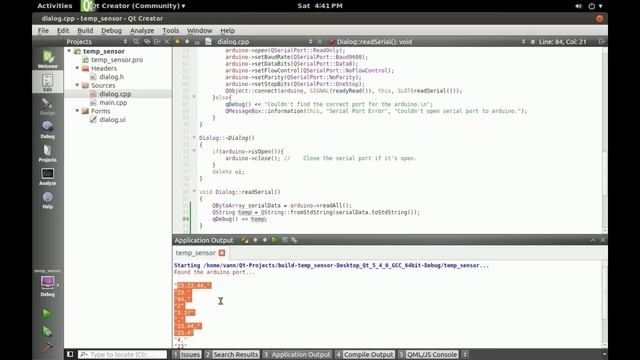Collapse the Headers folder

[77, 68]
